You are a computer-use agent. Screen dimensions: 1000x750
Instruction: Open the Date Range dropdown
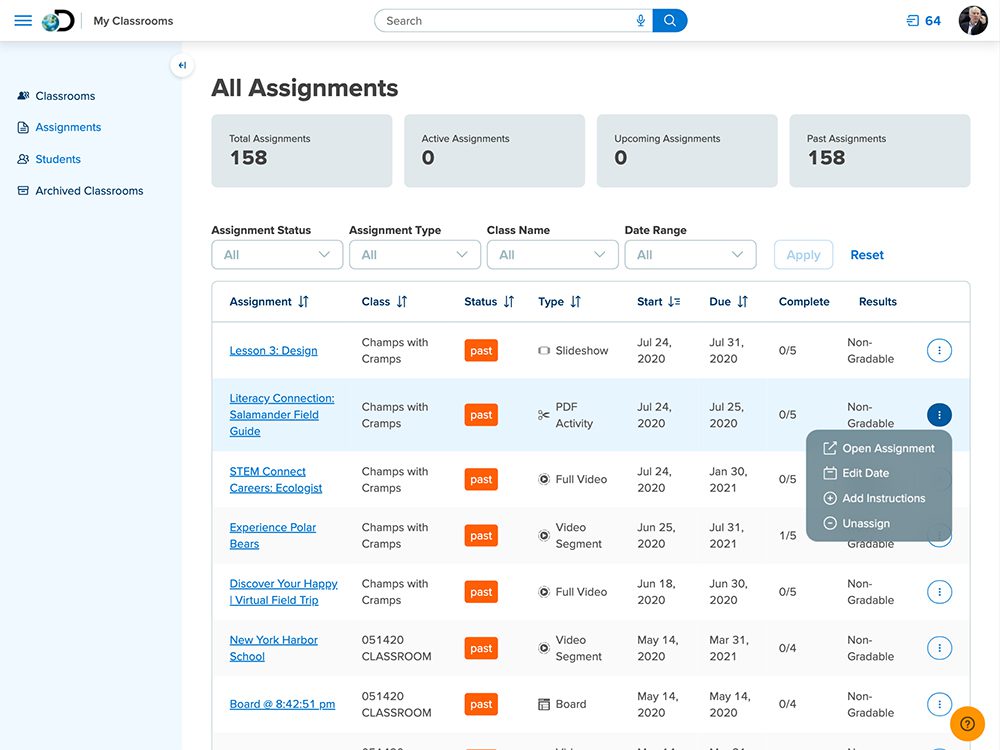(x=690, y=255)
